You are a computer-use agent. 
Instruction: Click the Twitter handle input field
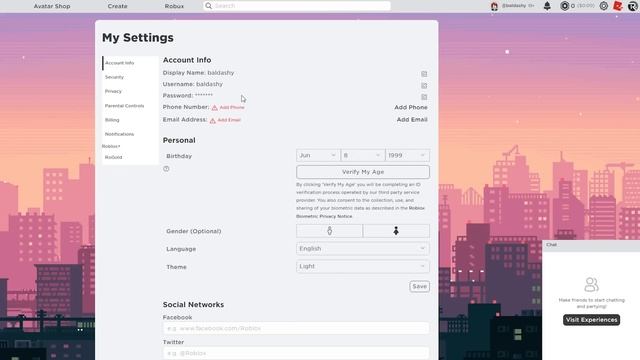click(296, 353)
